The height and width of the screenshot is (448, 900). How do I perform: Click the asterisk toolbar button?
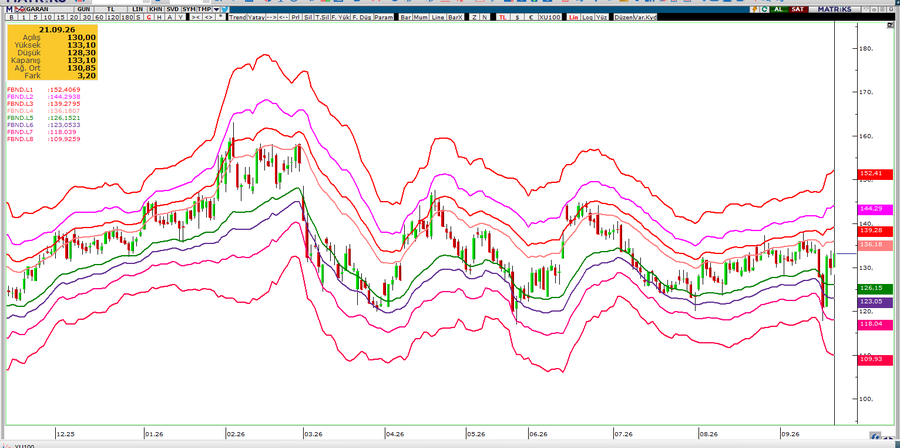(220, 17)
